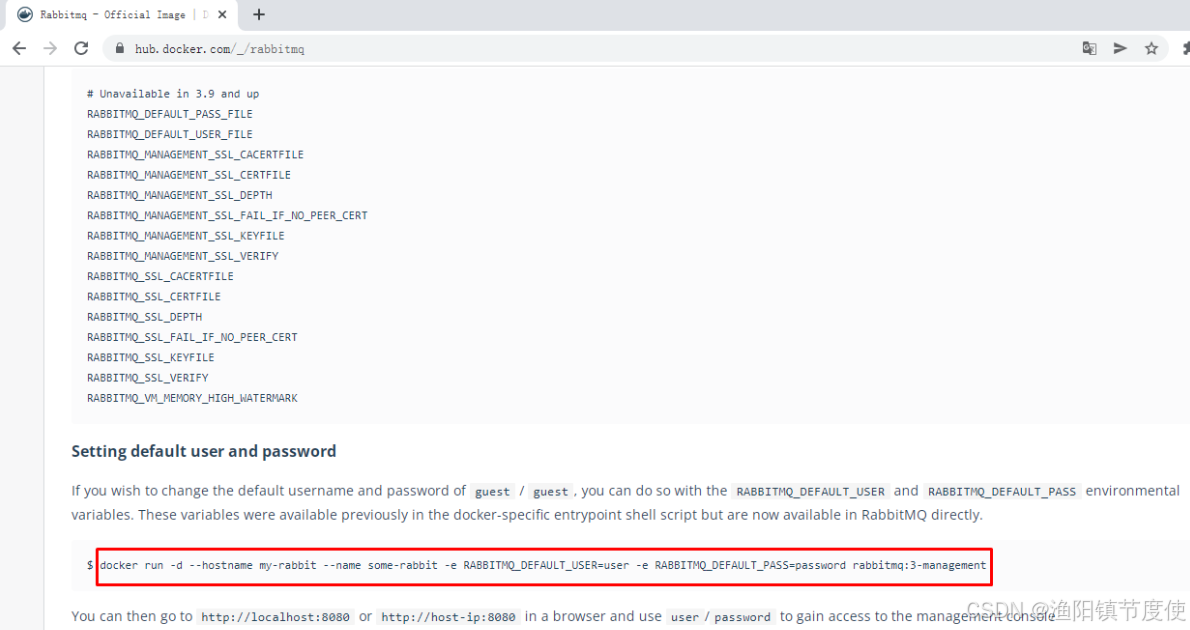Reload the Docker Hub page

81,49
